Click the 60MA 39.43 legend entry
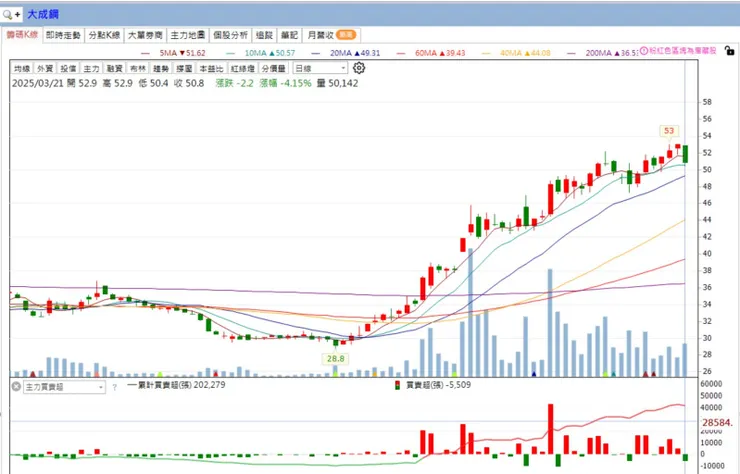740x474 pixels. (431, 53)
